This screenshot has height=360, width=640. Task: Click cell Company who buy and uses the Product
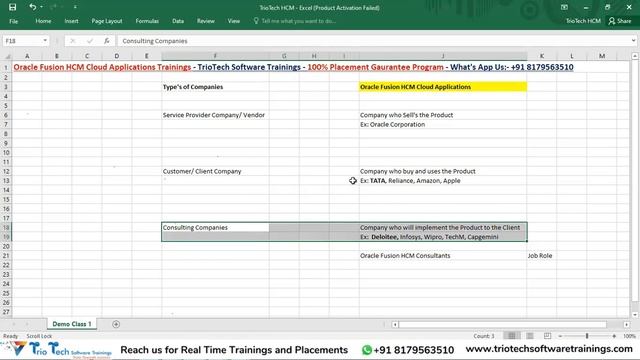[443, 171]
